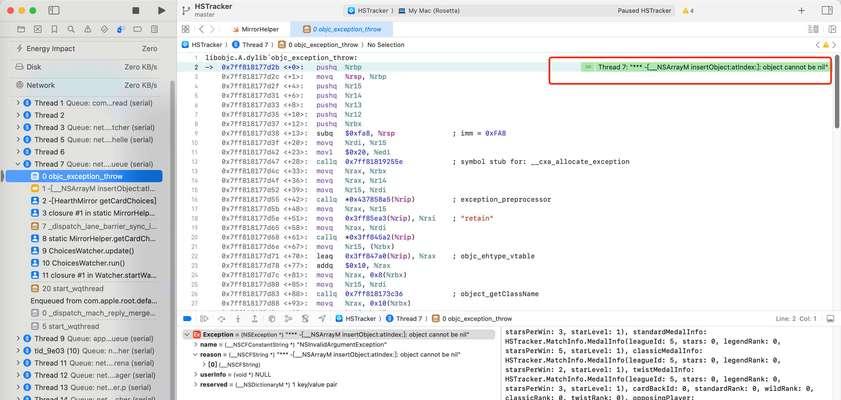Image resolution: width=841 pixels, height=400 pixels.
Task: Click HSTracker in editor jump bar
Action: [202, 45]
